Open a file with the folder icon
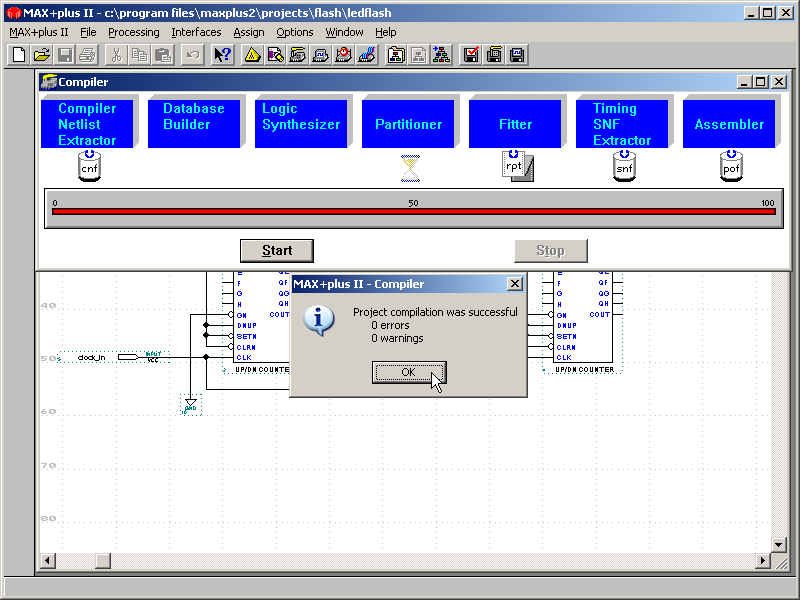 coord(41,55)
